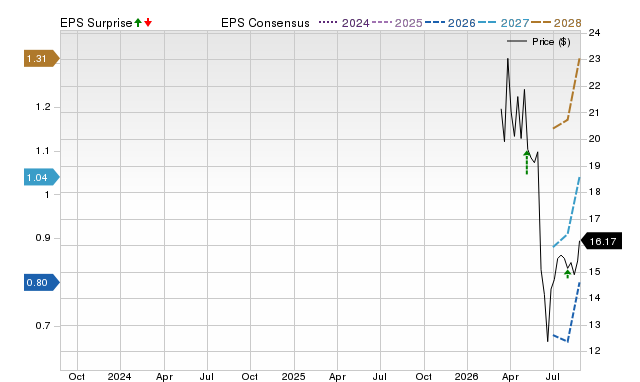This screenshot has width=640, height=382.
Task: Click the 0.7 left axis label
Action: tap(43, 326)
